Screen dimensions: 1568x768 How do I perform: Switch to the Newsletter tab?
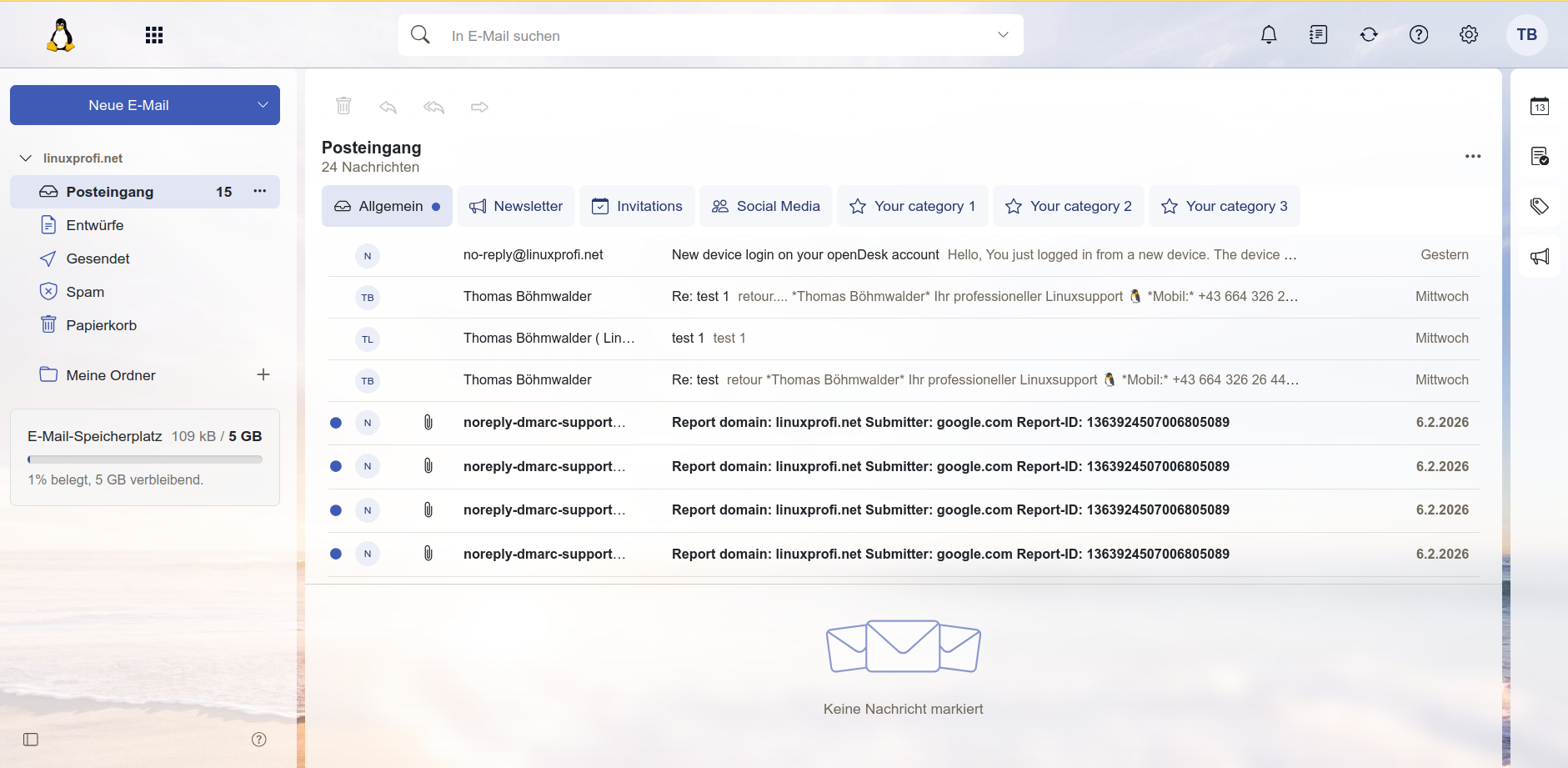(x=516, y=206)
